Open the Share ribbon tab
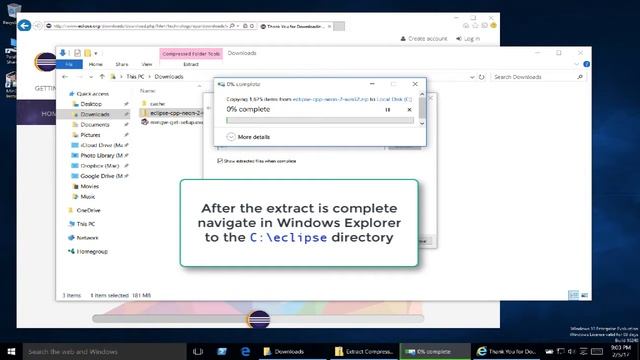The width and height of the screenshot is (640, 360). coord(122,64)
